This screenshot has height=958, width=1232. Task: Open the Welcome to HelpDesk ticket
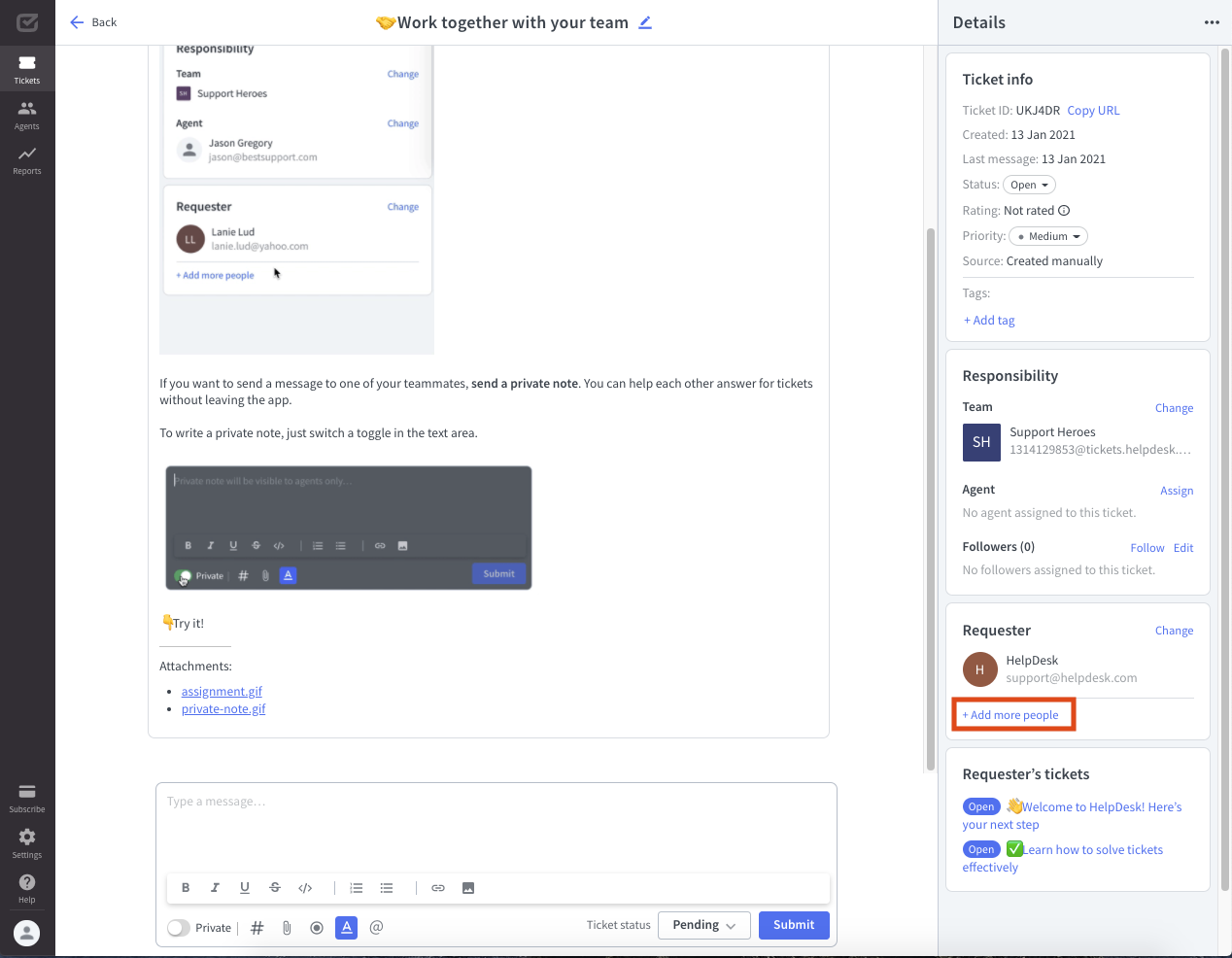point(1072,815)
